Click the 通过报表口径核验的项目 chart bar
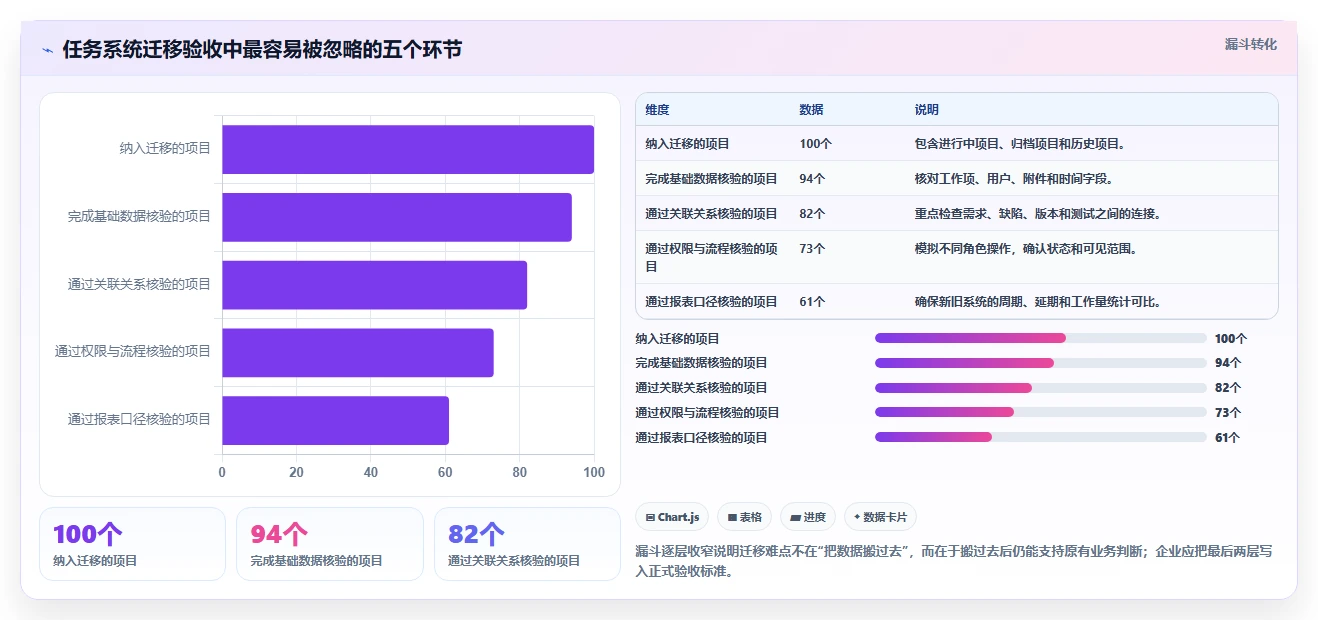The image size is (1318, 620). [335, 420]
